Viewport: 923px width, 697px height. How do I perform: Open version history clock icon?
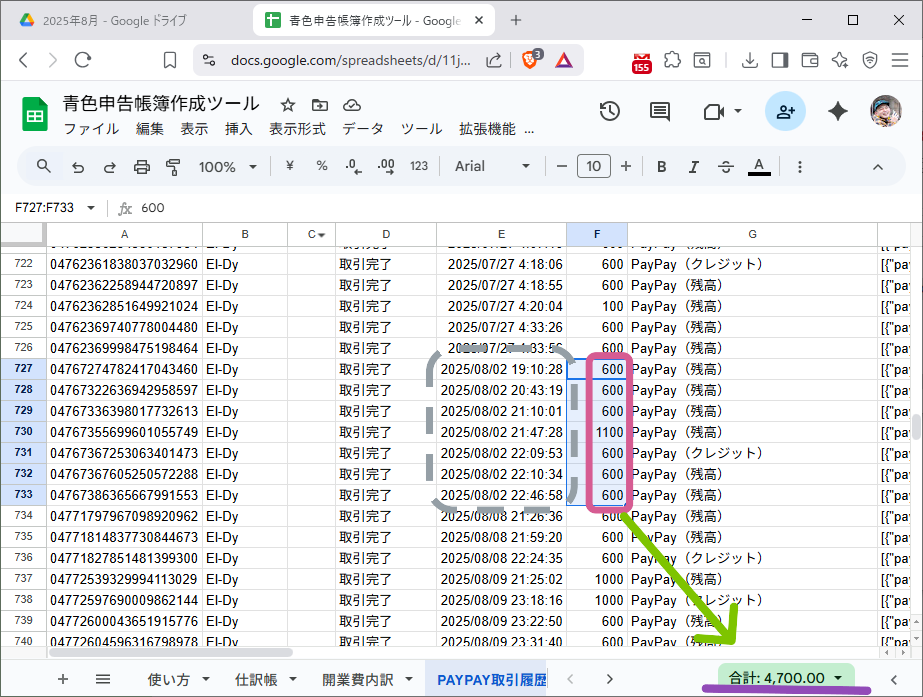610,111
